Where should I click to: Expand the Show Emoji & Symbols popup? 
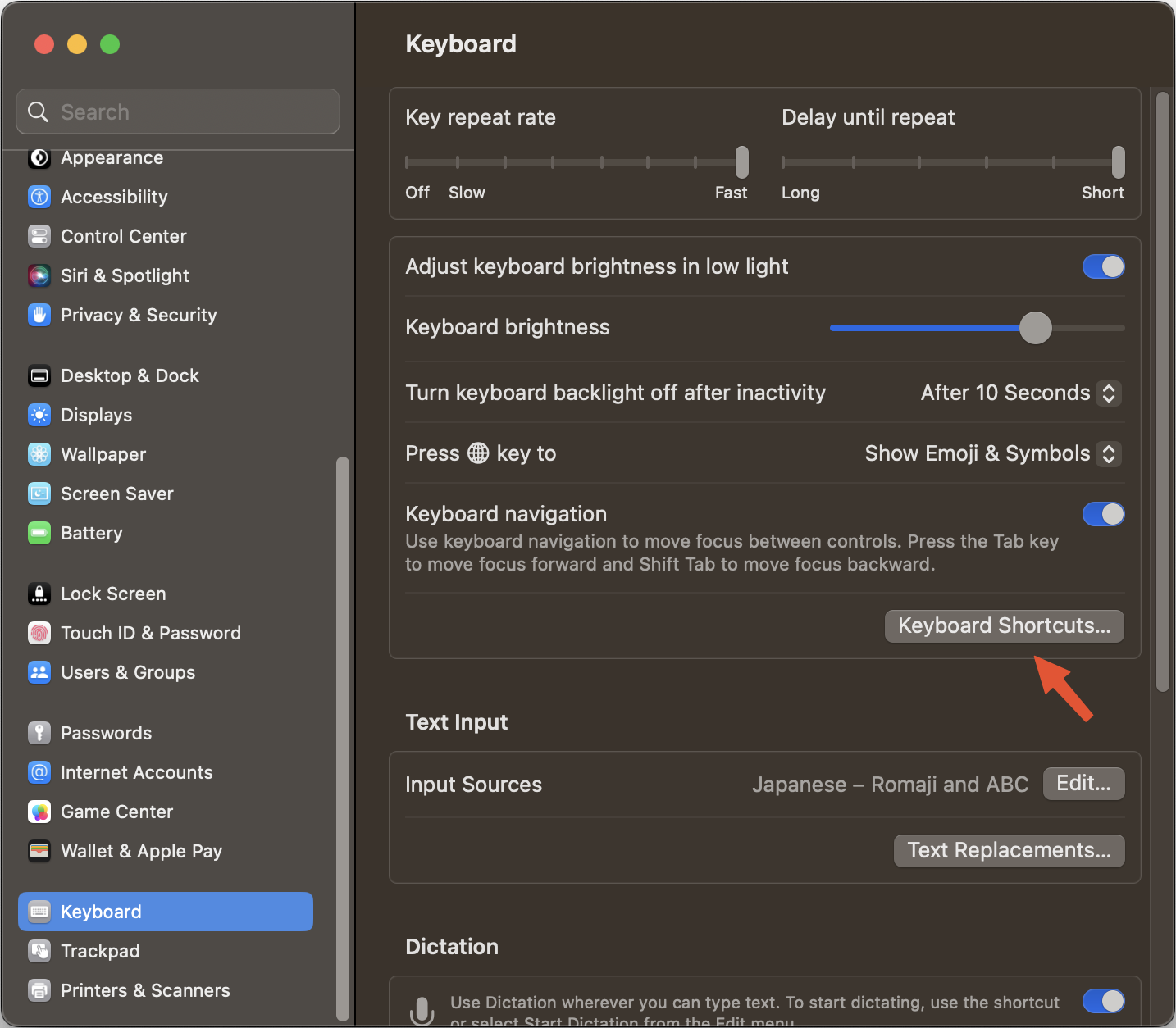tap(992, 453)
